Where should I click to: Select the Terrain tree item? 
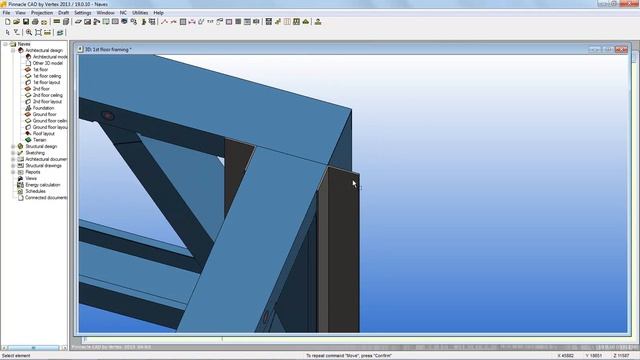40,140
